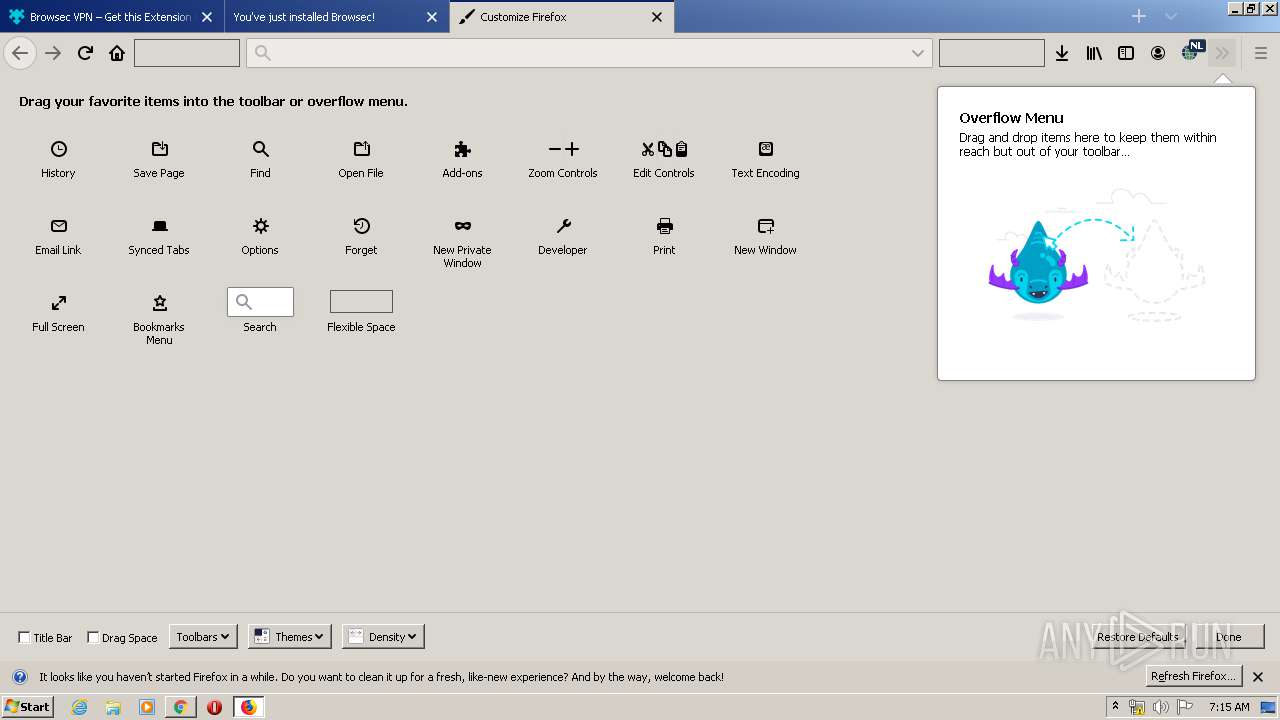Screen dimensions: 1280x720
Task: Click the Forward navigation arrow
Action: 53,53
